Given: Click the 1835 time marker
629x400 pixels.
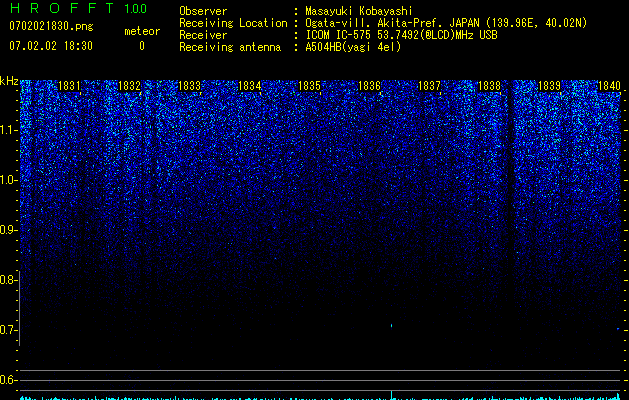Looking at the screenshot, I should pyautogui.click(x=310, y=86).
